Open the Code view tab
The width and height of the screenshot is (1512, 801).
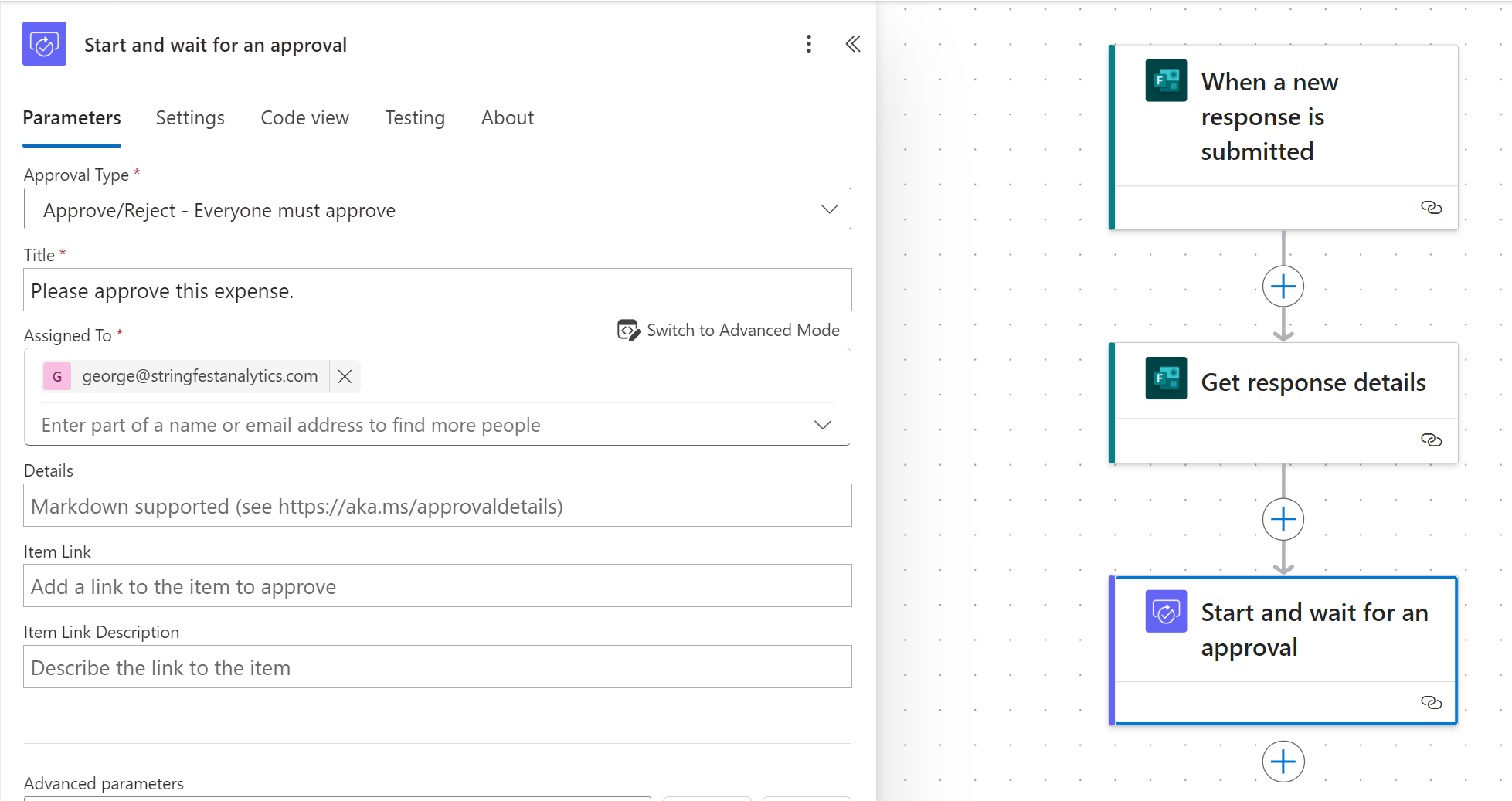[304, 118]
